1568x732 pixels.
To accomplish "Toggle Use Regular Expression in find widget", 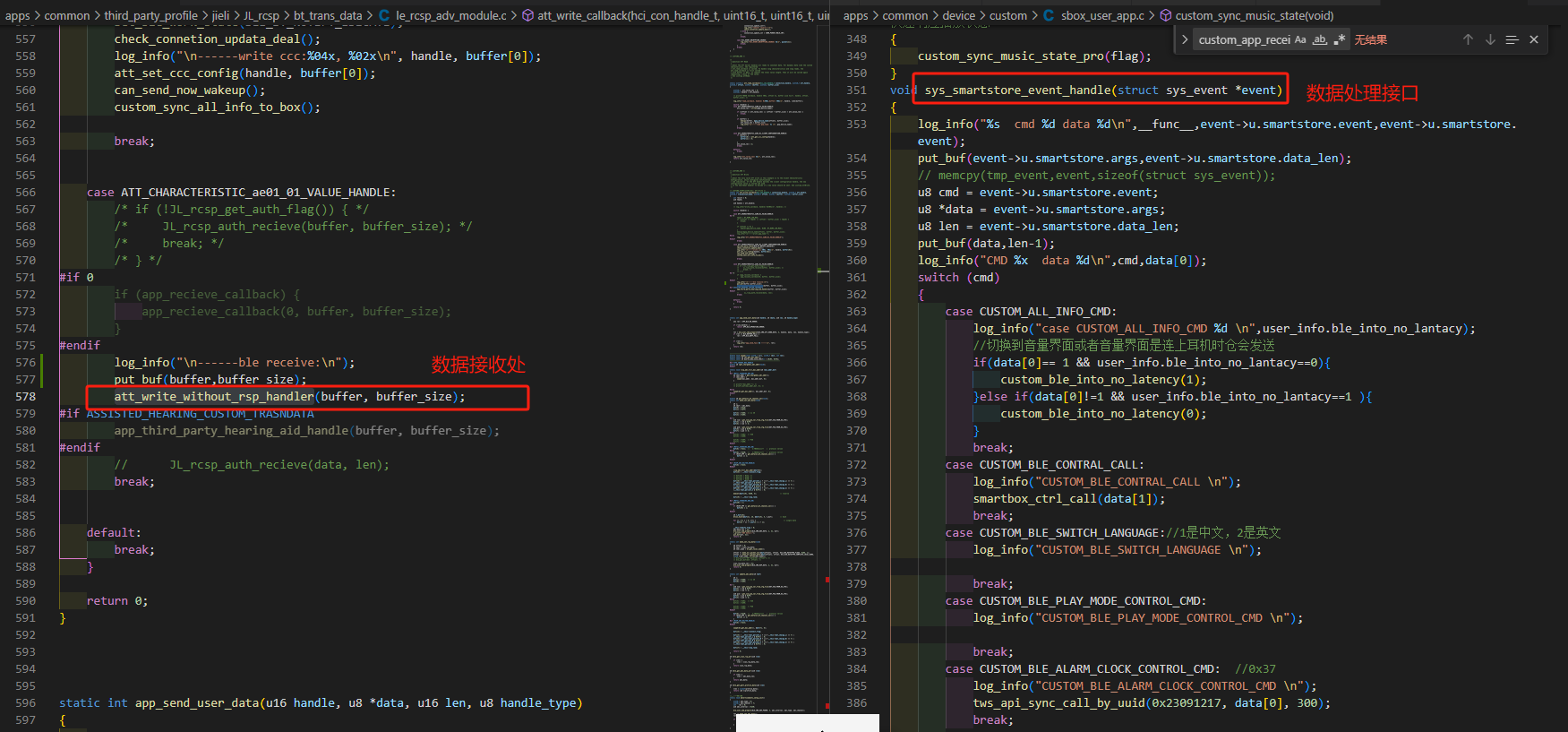I will pyautogui.click(x=1340, y=39).
